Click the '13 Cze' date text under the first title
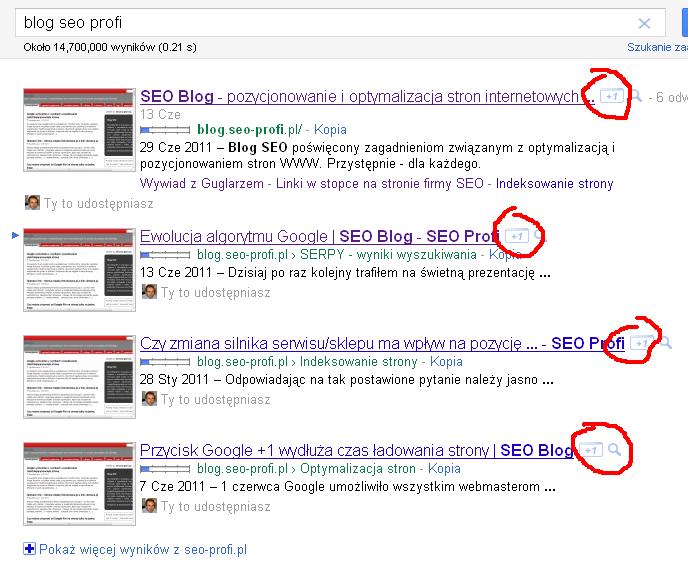This screenshot has width=688, height=563. (160, 115)
